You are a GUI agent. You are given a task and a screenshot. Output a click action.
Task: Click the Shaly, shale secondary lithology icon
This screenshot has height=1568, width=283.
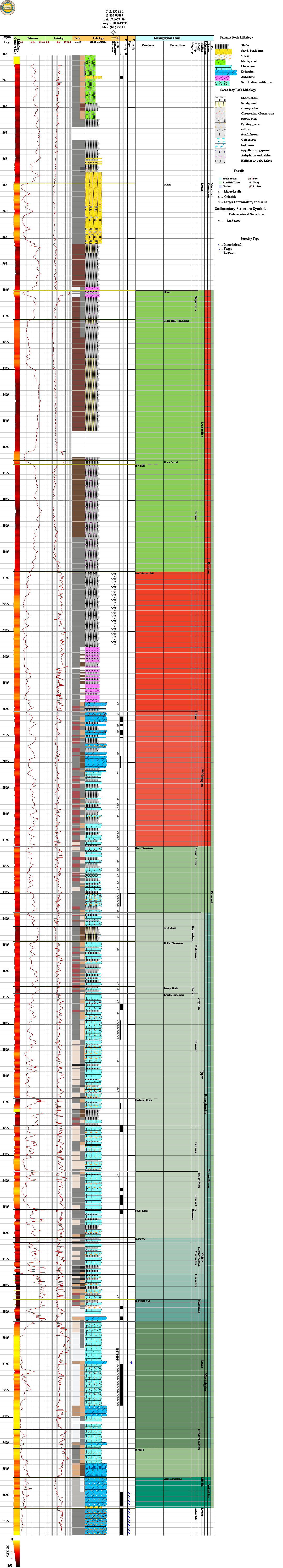[x=220, y=99]
